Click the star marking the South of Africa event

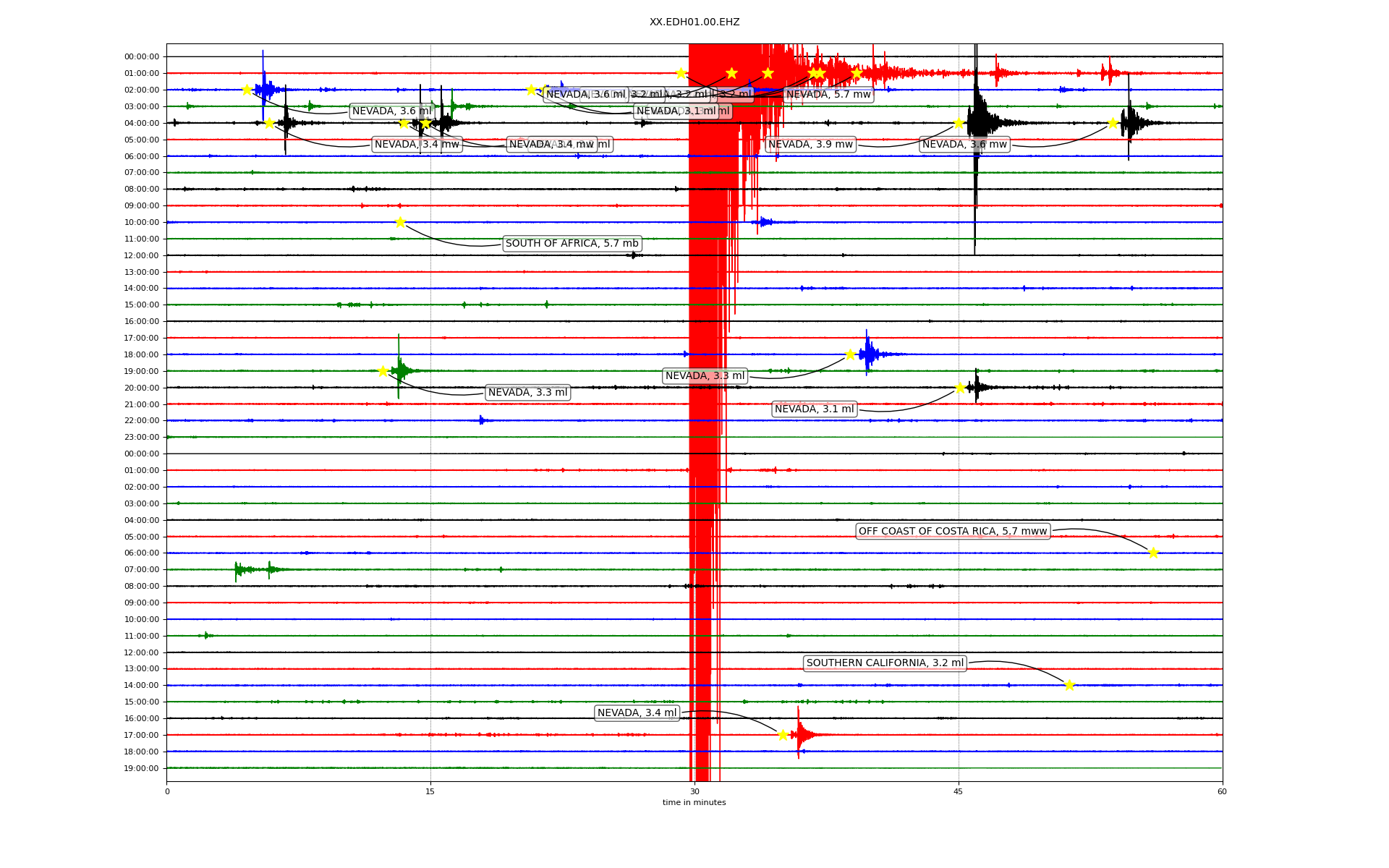point(400,222)
